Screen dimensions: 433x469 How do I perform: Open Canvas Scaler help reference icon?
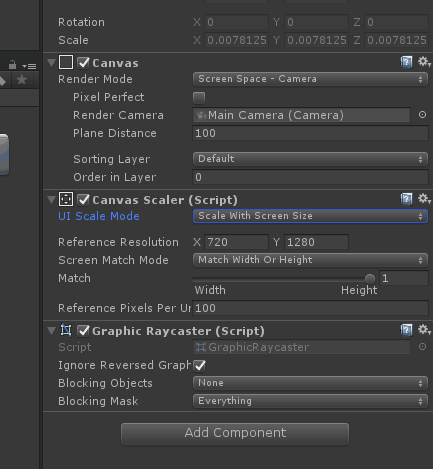click(406, 199)
